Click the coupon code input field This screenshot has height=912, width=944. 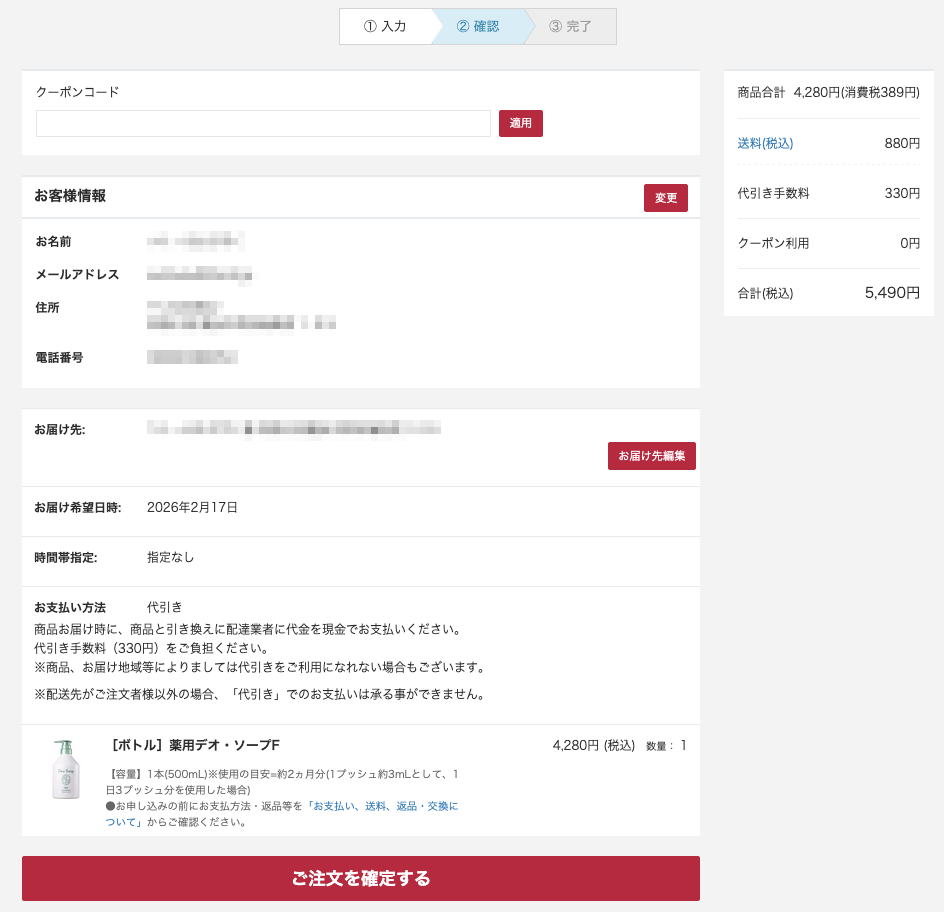(x=263, y=123)
